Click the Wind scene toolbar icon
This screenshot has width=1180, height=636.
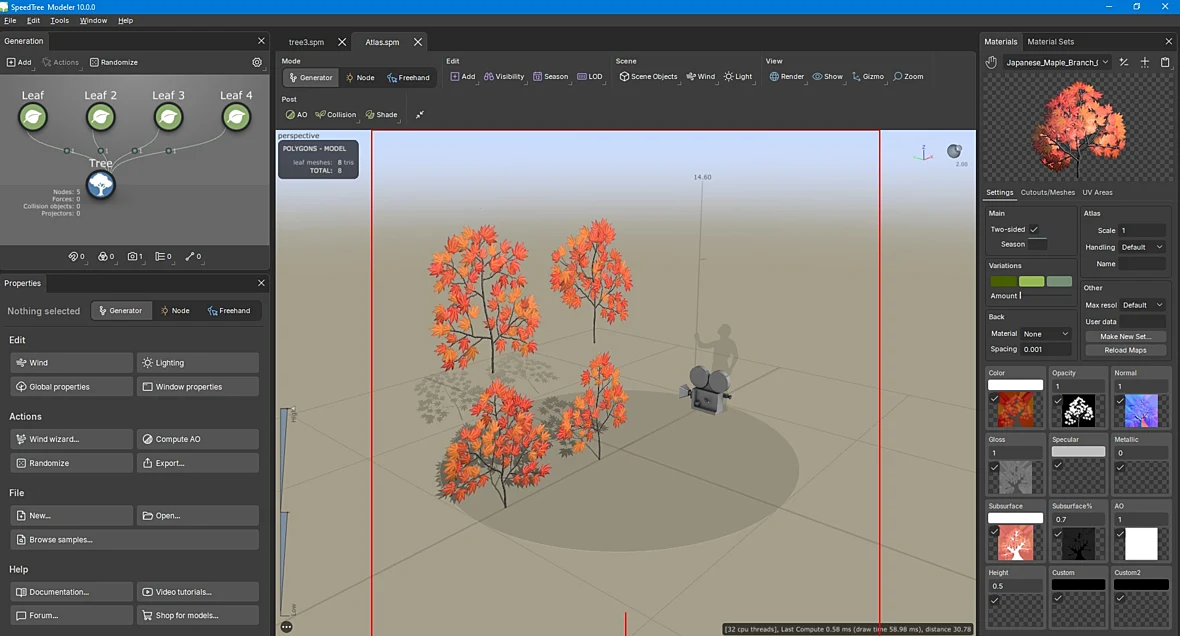(x=700, y=77)
